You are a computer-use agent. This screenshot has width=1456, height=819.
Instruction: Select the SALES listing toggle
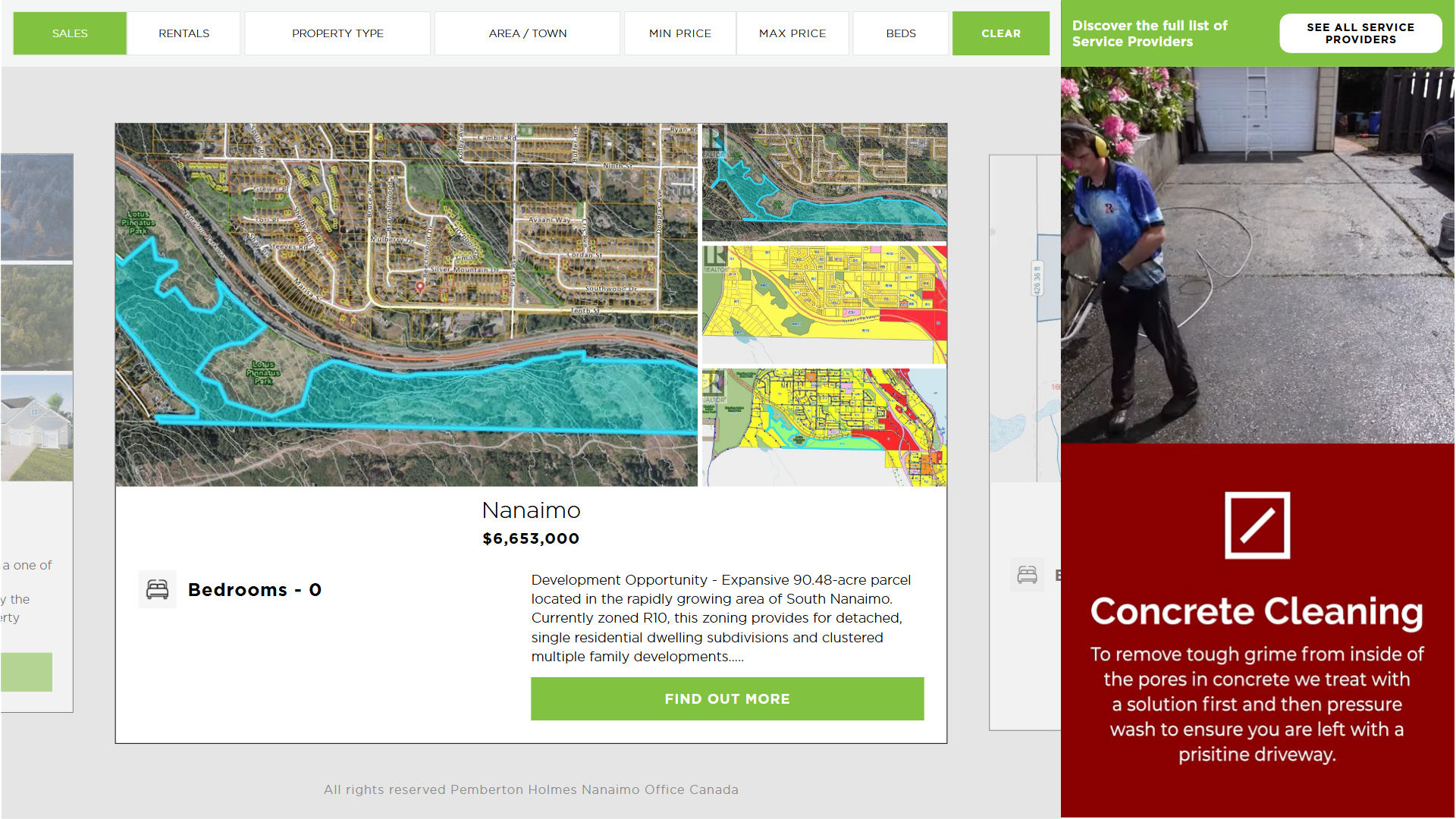pyautogui.click(x=70, y=33)
